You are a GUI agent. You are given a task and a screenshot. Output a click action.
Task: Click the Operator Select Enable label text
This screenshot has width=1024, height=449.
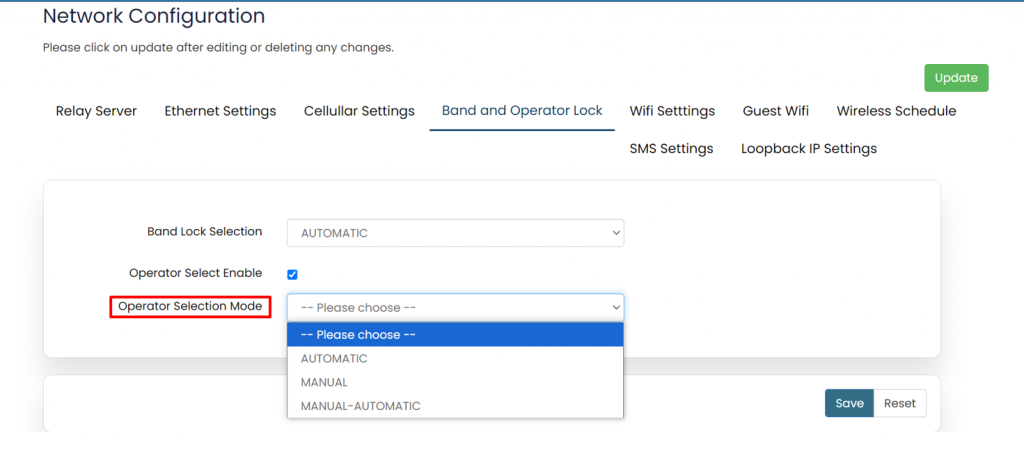pyautogui.click(x=195, y=273)
